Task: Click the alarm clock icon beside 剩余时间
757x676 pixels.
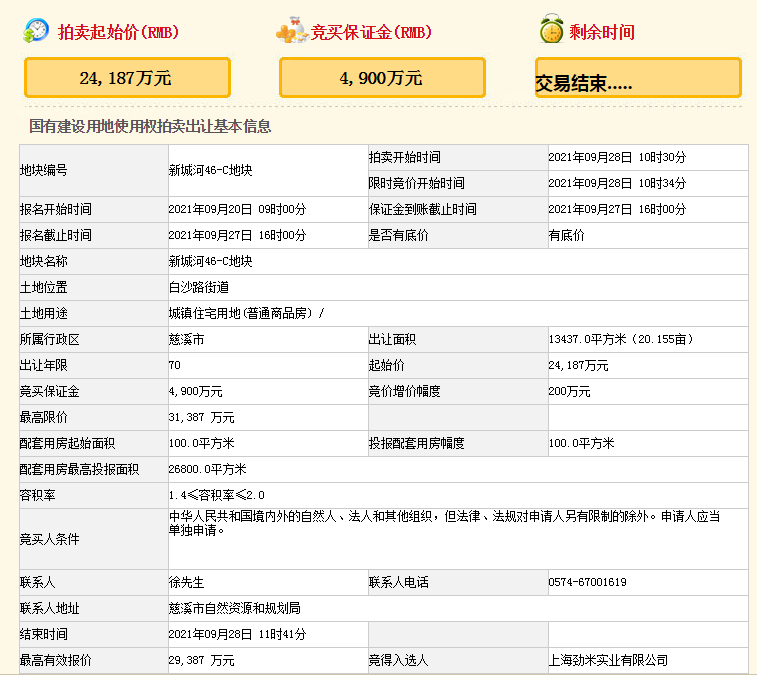Action: click(x=551, y=31)
